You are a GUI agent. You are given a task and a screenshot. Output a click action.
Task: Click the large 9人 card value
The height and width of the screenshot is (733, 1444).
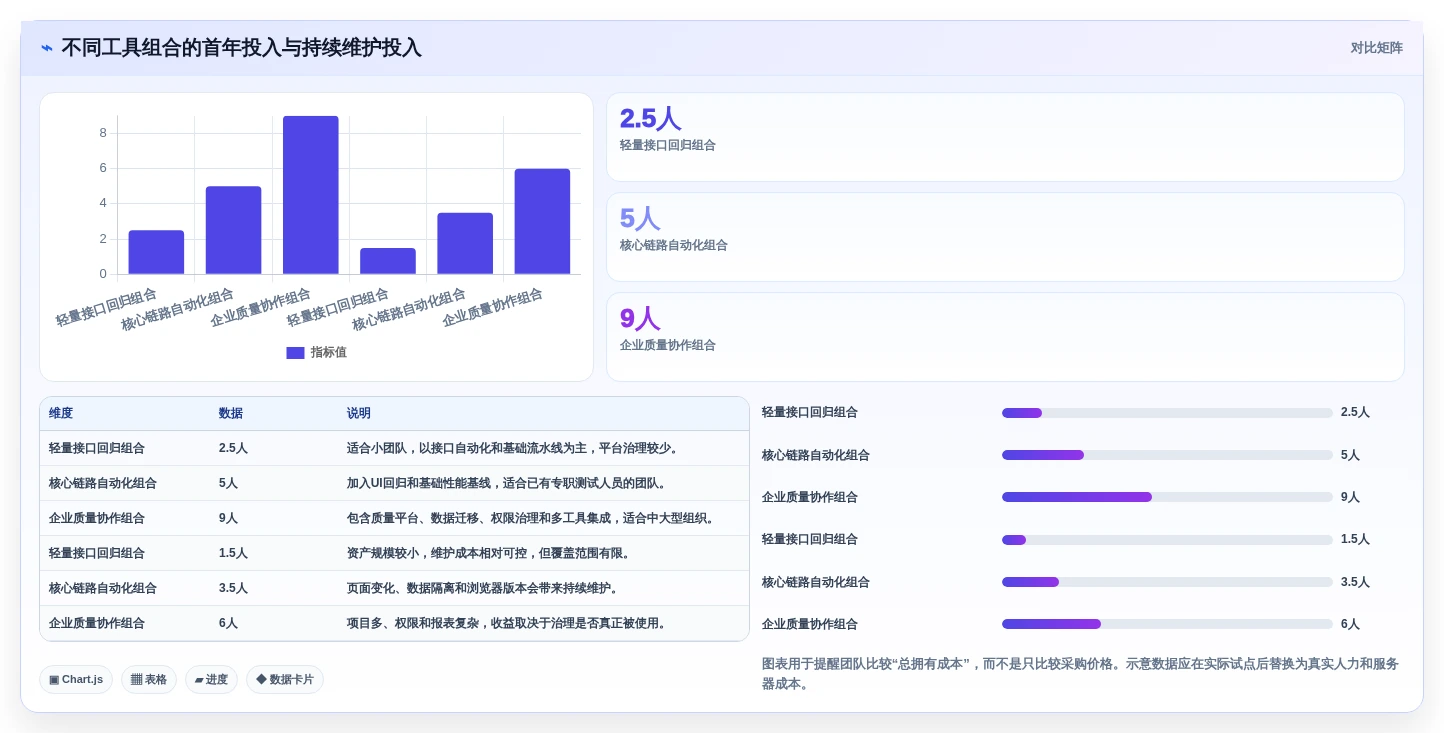tap(640, 319)
